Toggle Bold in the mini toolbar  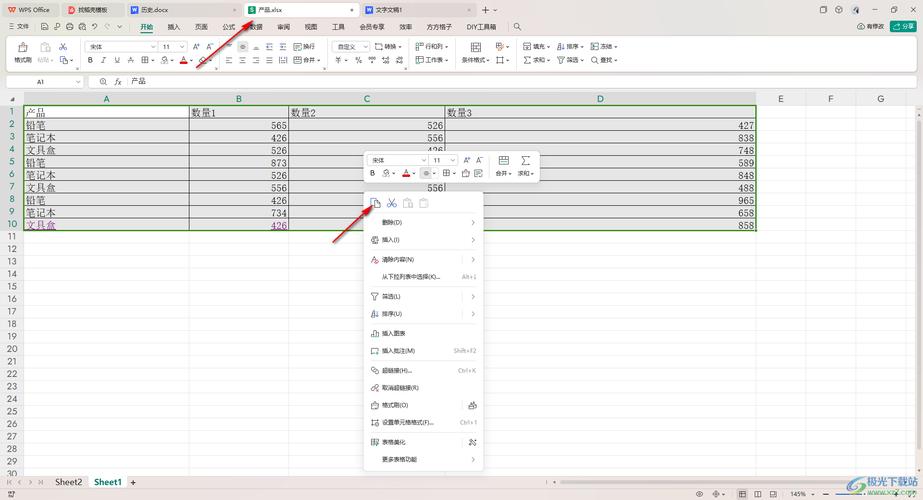click(x=373, y=173)
